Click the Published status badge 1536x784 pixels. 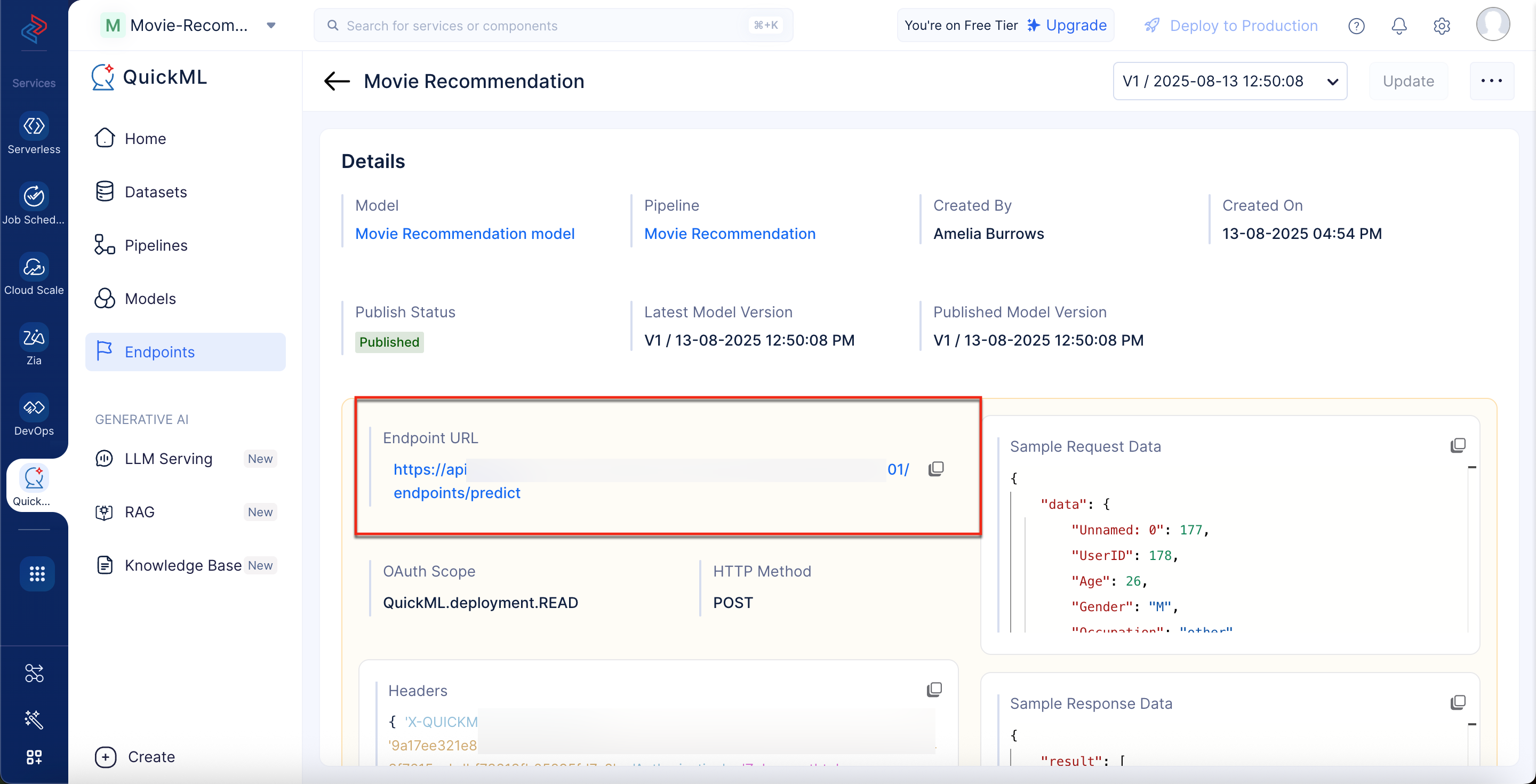389,342
